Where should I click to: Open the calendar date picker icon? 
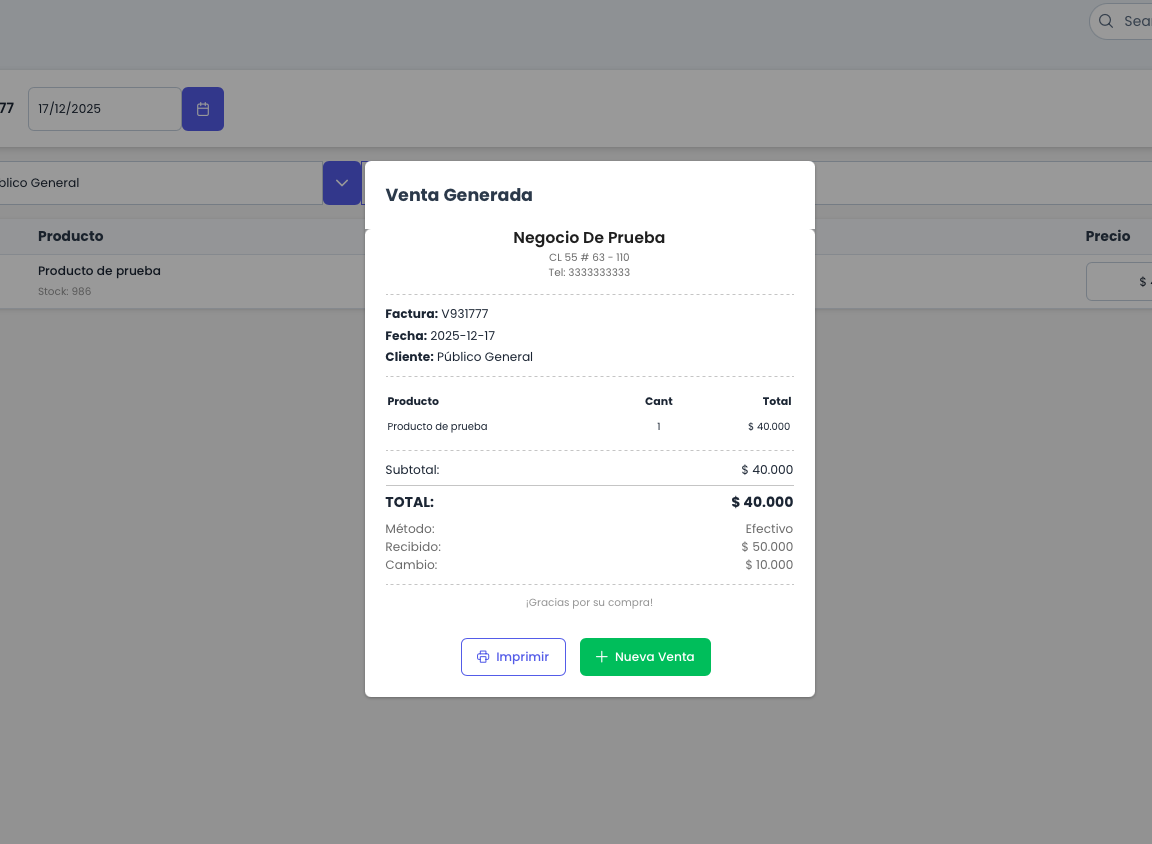[203, 109]
